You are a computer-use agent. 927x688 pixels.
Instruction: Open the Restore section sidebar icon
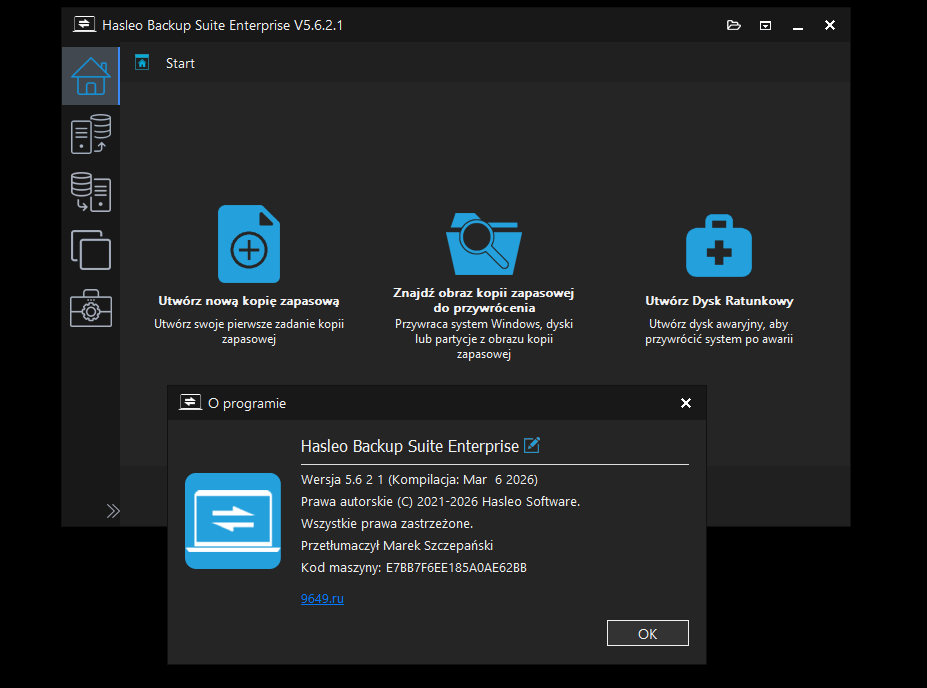point(90,192)
